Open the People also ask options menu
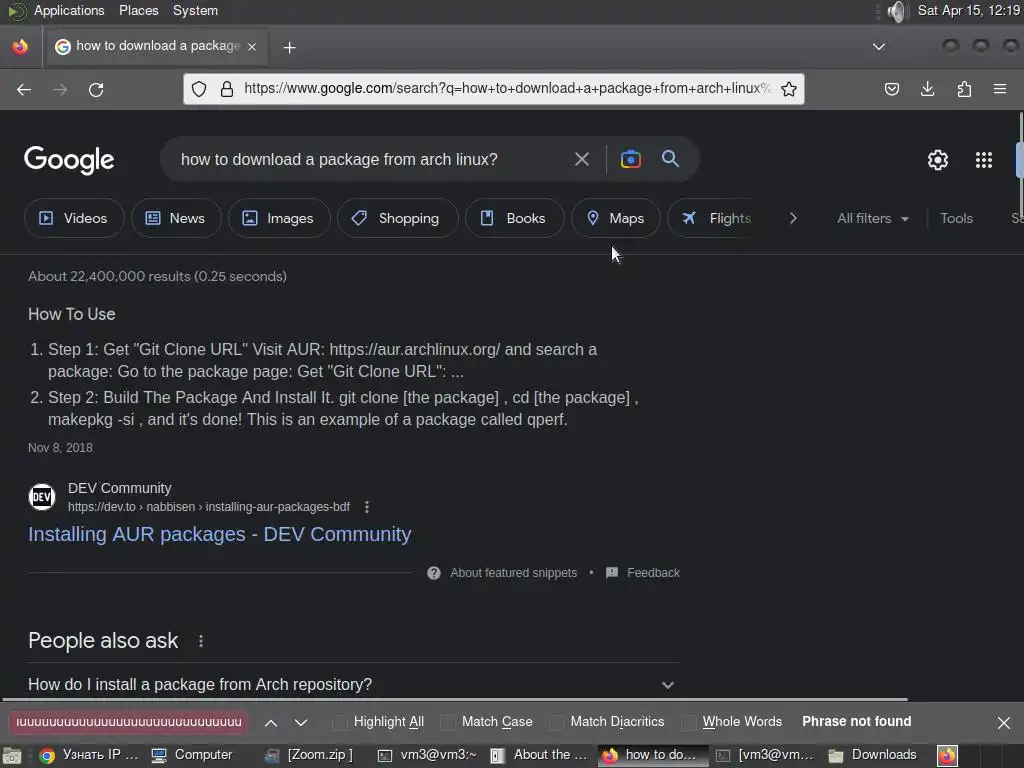This screenshot has width=1024, height=768. click(x=200, y=641)
